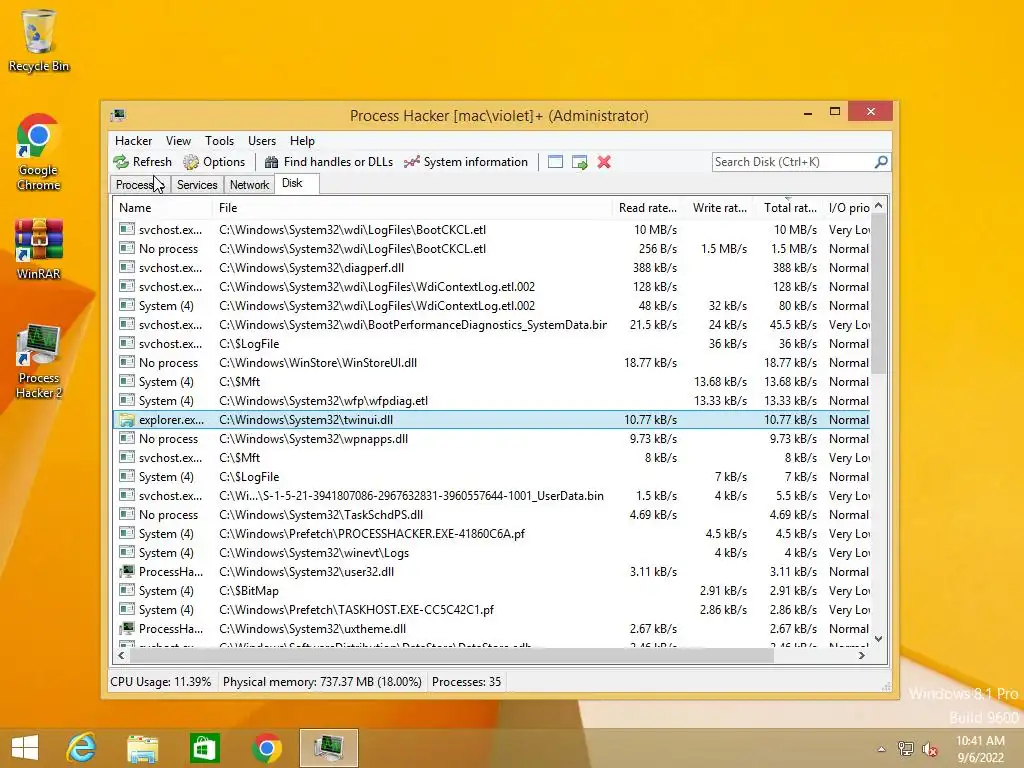Sort by Total rate column header
The height and width of the screenshot is (768, 1024).
[788, 208]
